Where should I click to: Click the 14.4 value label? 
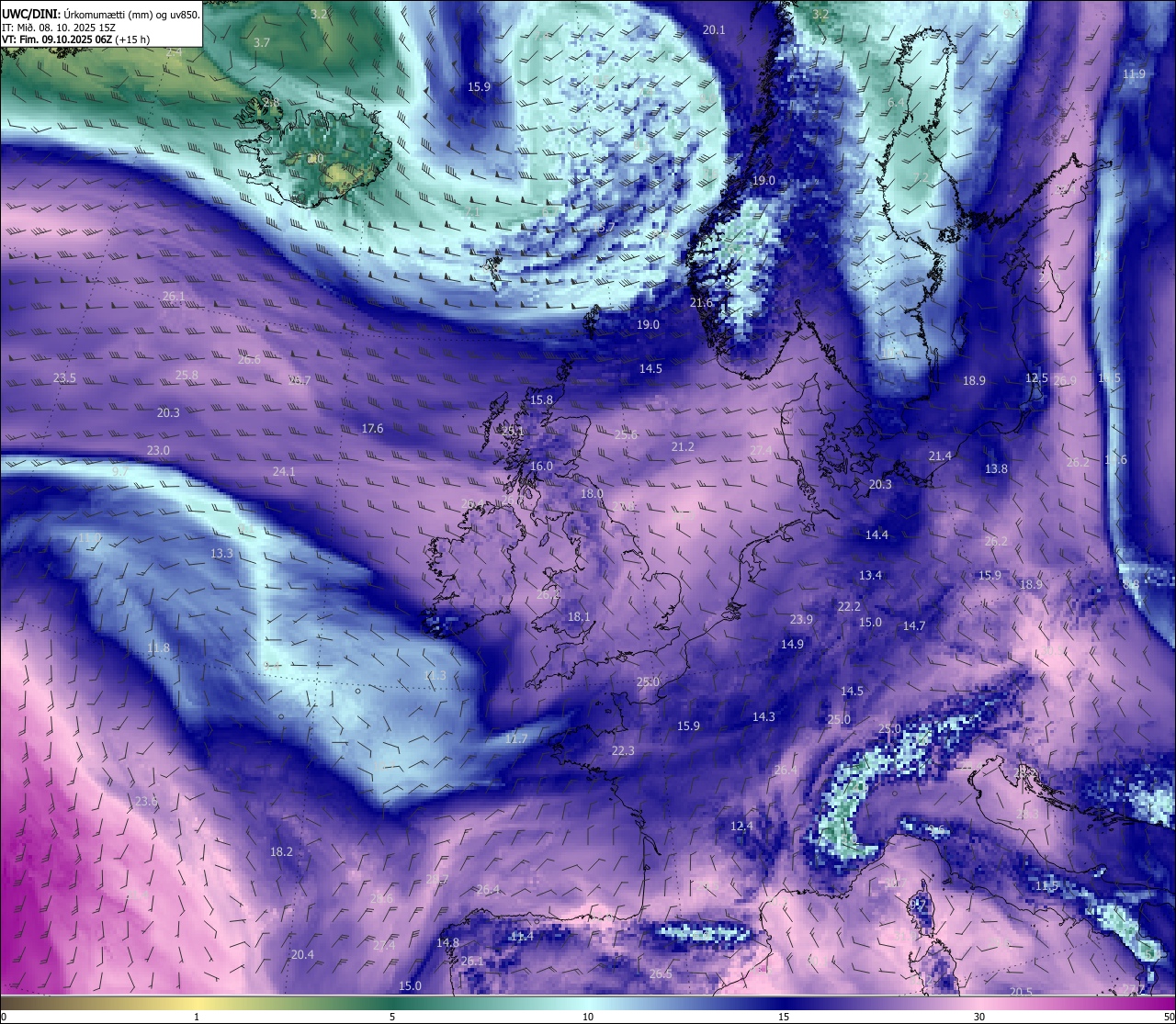point(876,535)
